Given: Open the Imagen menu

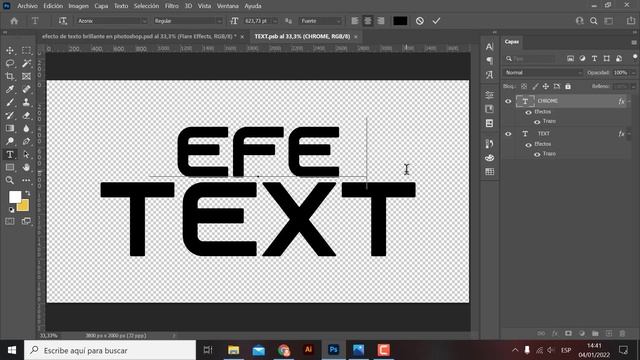Looking at the screenshot, I should point(78,6).
